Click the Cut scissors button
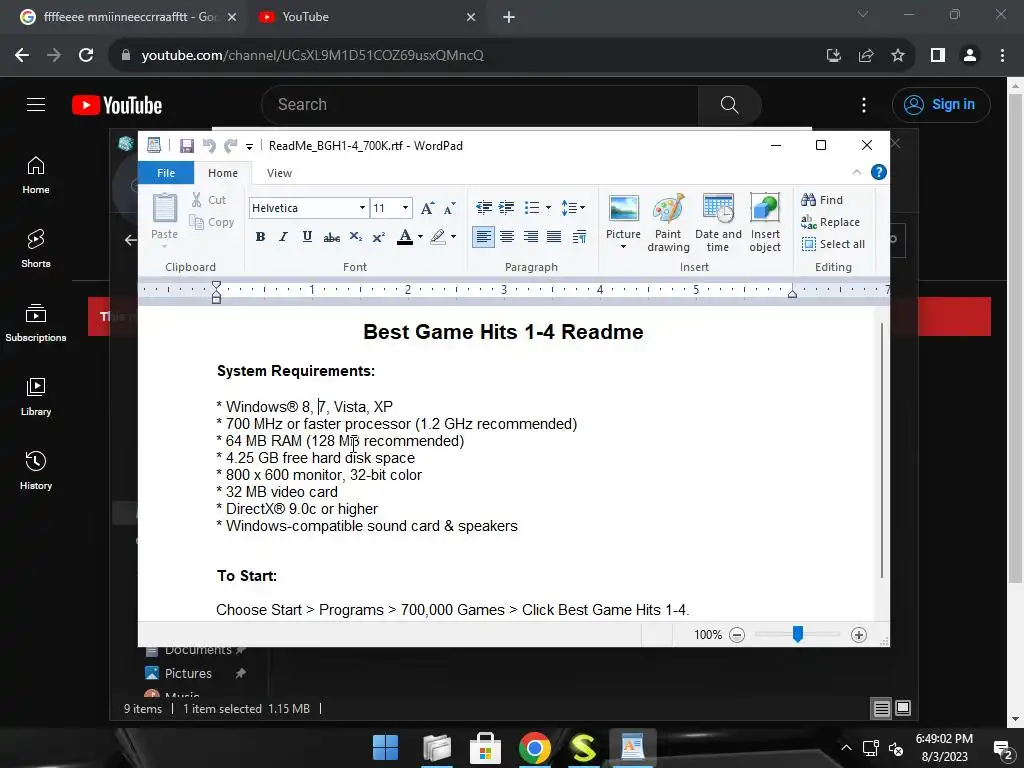 pyautogui.click(x=209, y=200)
